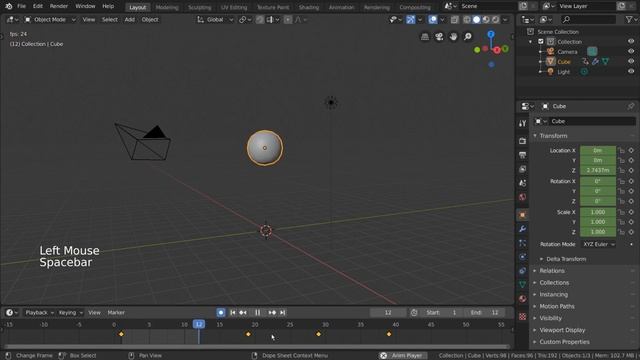Open the Marker menu in timeline

click(x=116, y=313)
